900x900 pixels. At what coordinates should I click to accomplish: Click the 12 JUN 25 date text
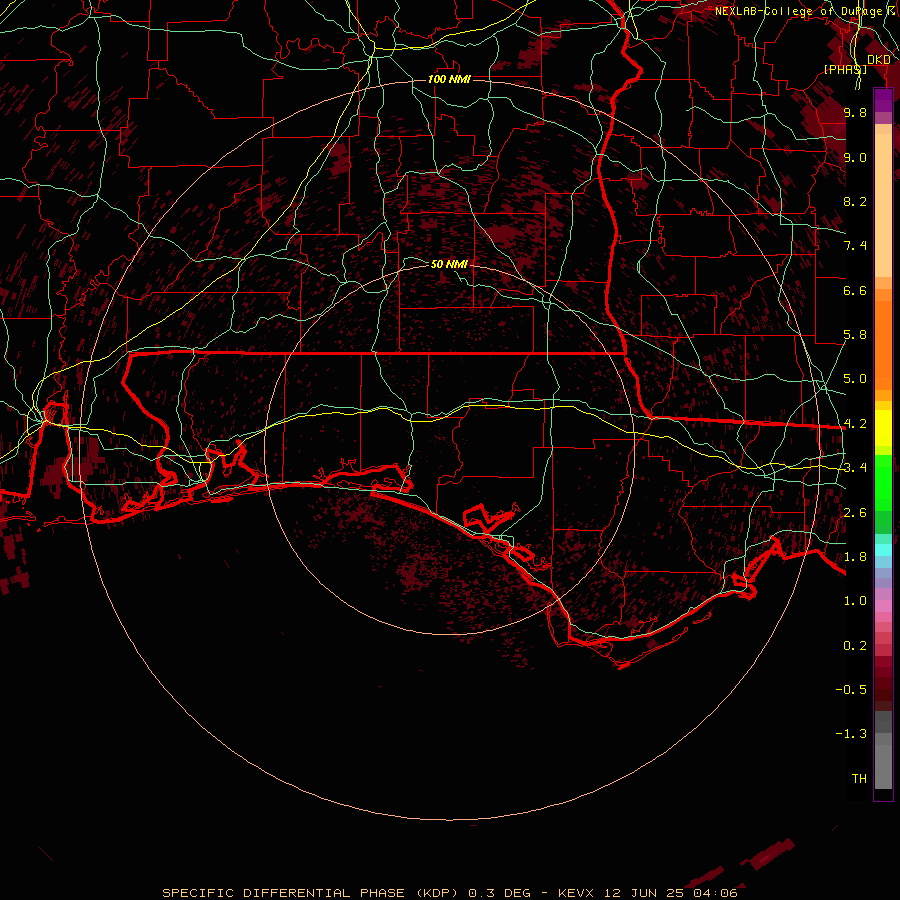point(643,893)
